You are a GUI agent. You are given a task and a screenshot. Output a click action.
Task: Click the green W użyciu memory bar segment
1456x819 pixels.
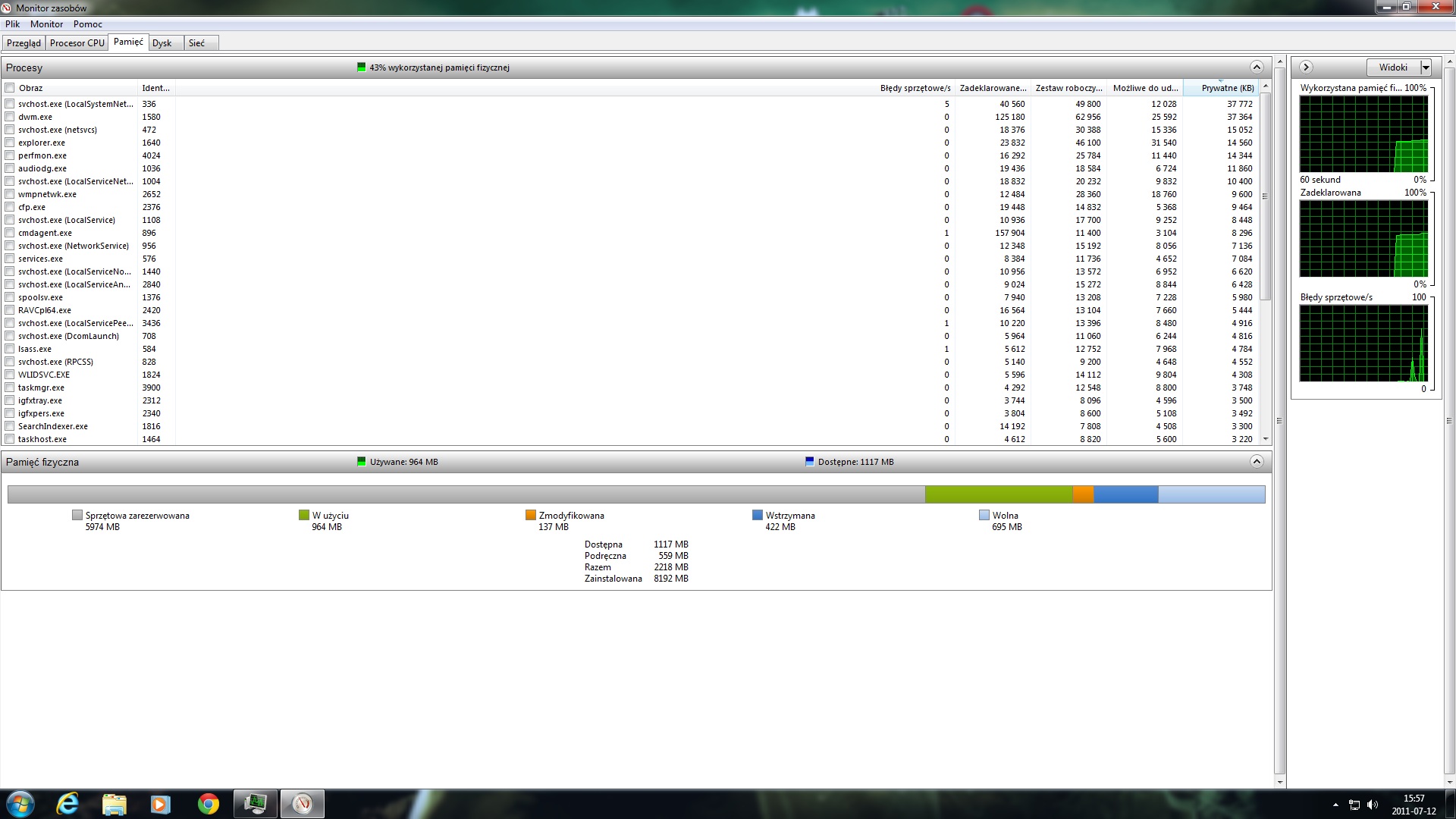(x=998, y=494)
